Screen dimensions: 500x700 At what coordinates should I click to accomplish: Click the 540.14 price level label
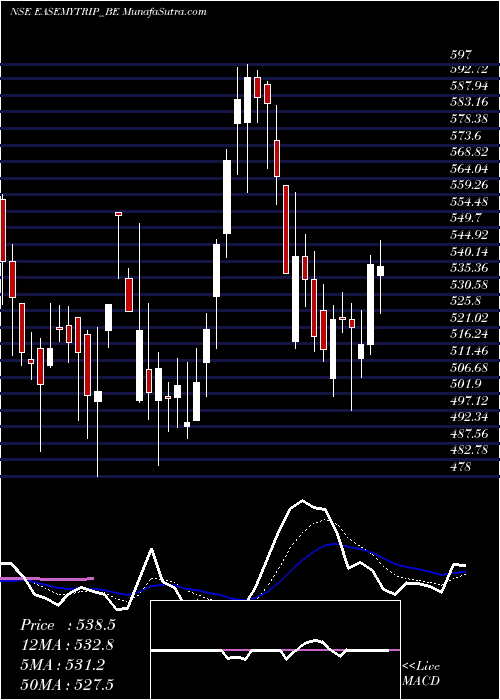click(469, 251)
